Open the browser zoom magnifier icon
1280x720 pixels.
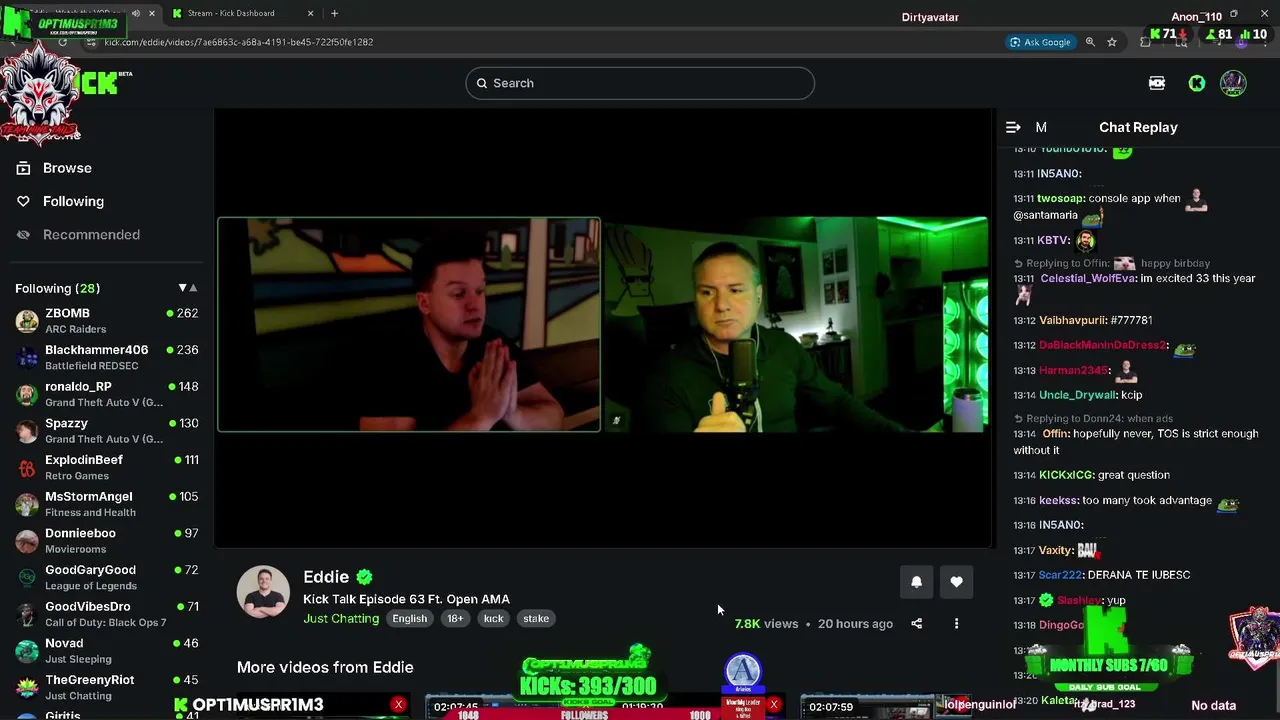1090,42
